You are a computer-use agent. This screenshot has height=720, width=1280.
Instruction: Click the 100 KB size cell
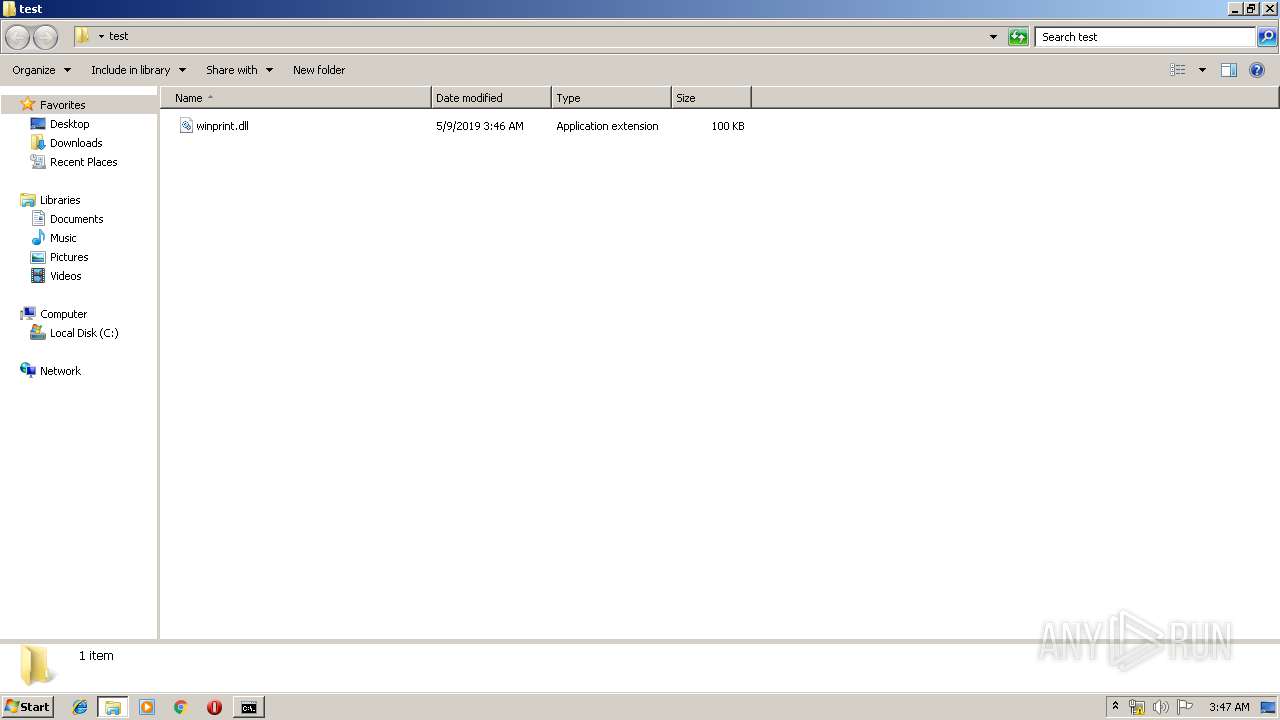(728, 126)
